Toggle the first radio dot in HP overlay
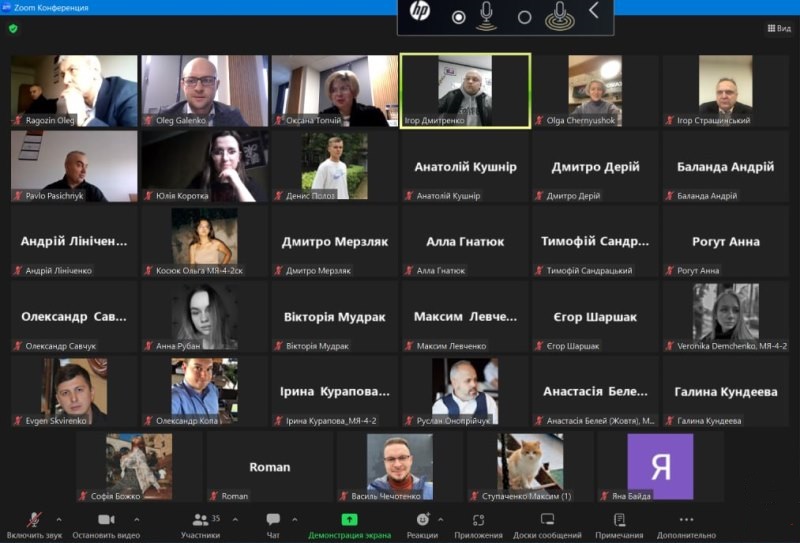 click(x=458, y=17)
